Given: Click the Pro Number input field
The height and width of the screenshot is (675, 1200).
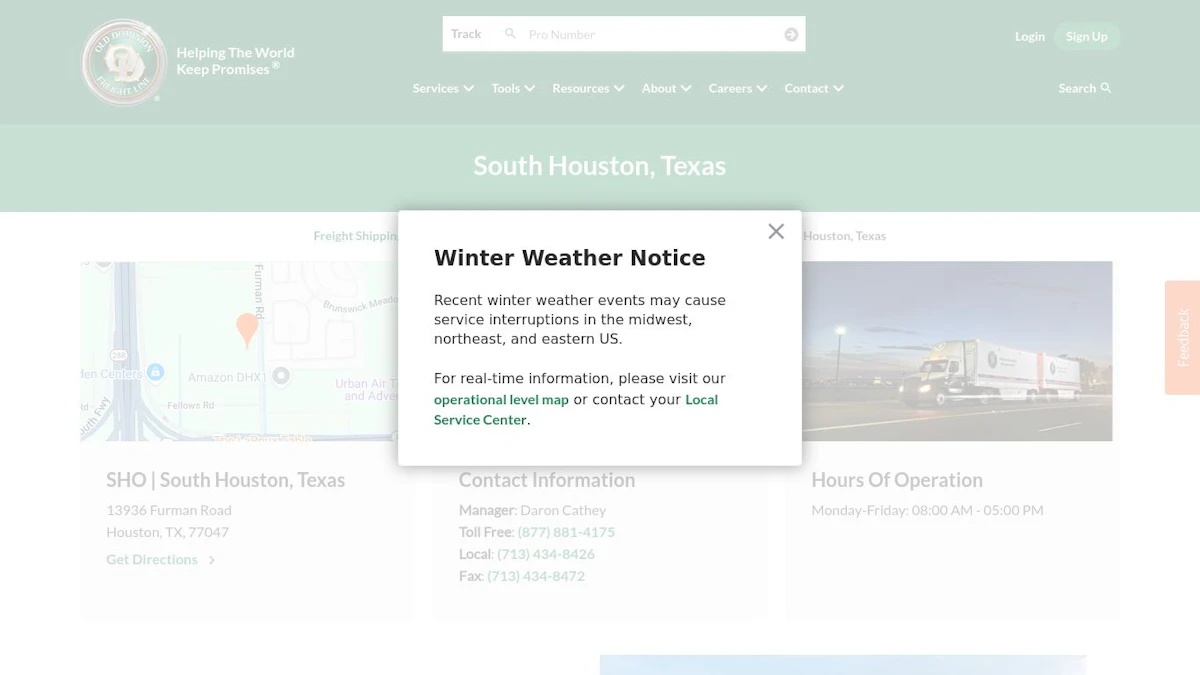Looking at the screenshot, I should tap(650, 34).
